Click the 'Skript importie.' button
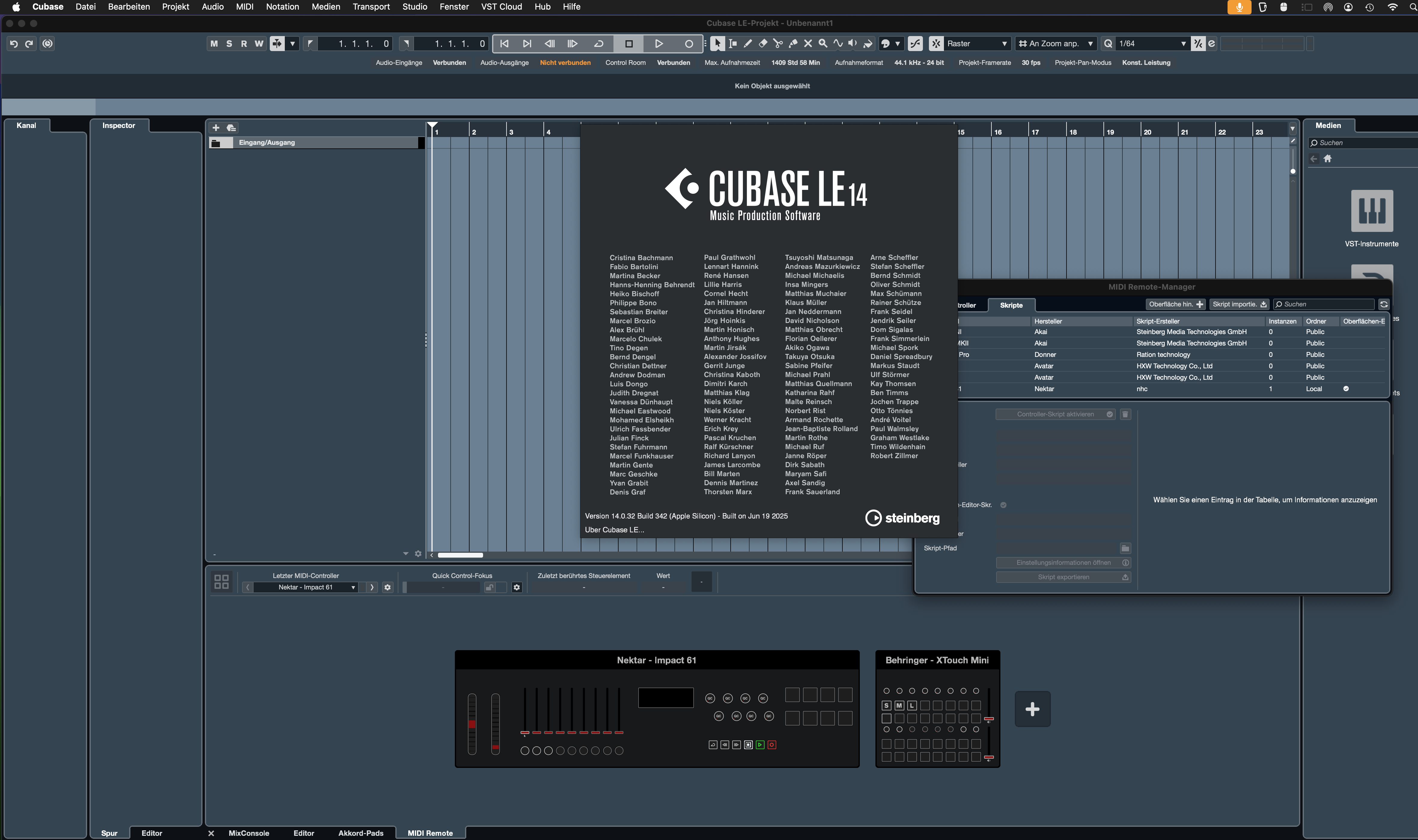 click(1239, 305)
